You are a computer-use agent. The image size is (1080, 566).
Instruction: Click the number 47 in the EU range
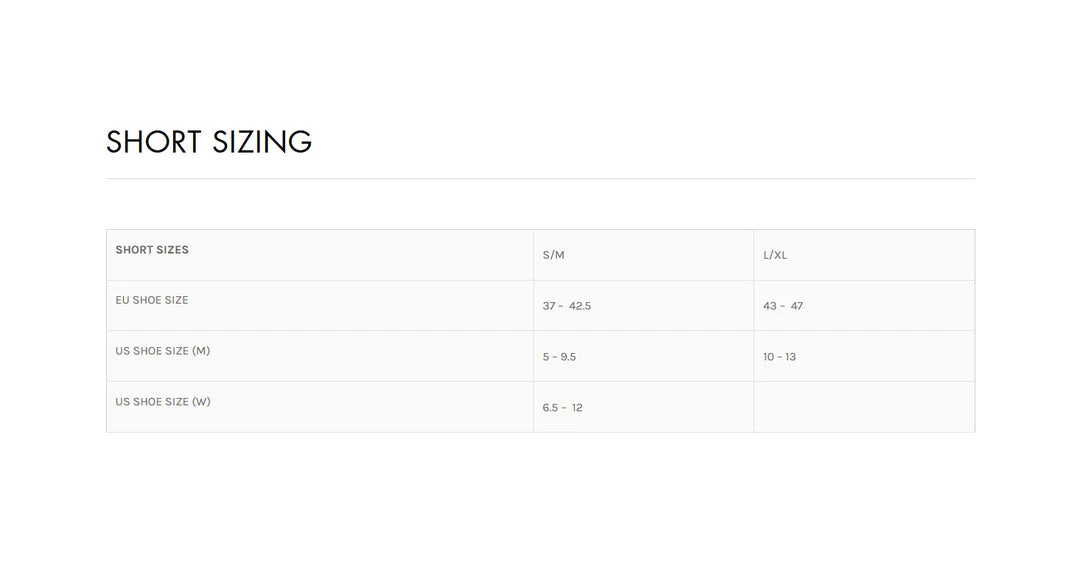tap(797, 306)
